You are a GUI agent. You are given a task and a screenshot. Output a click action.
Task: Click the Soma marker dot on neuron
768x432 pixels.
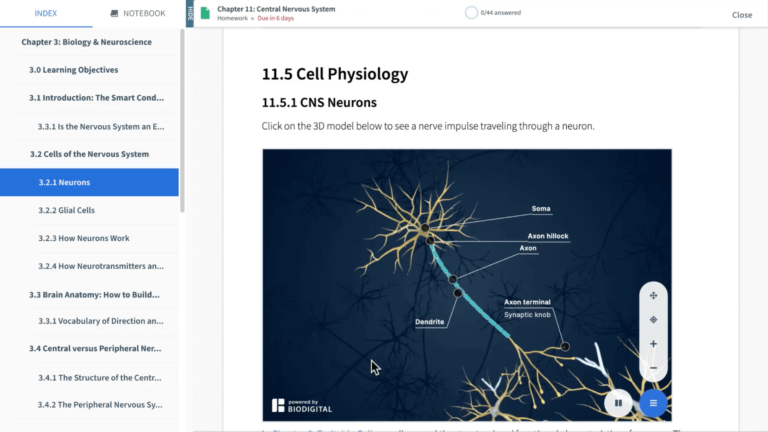pyautogui.click(x=425, y=228)
